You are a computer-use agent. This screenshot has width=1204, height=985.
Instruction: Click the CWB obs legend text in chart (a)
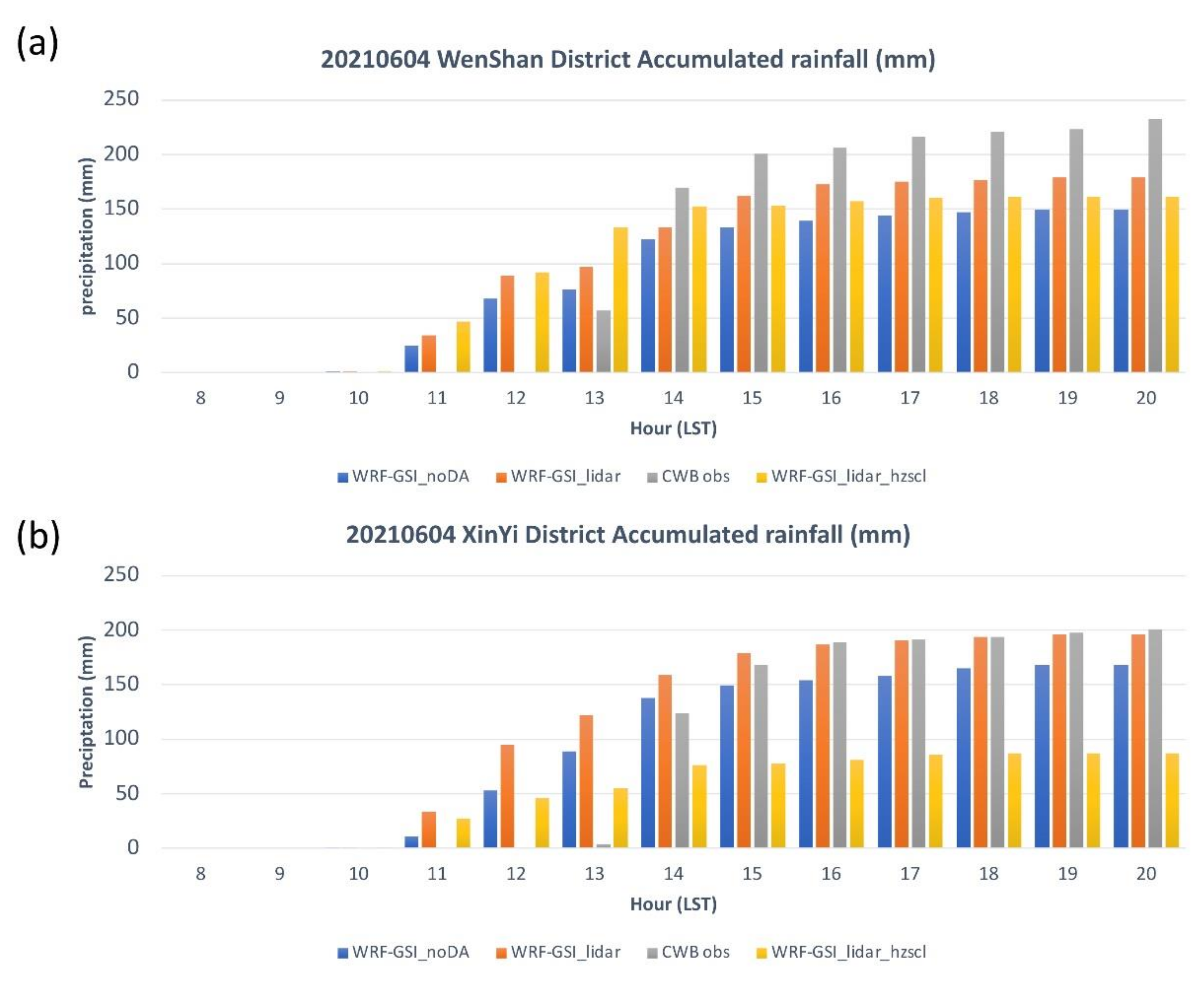click(x=696, y=477)
